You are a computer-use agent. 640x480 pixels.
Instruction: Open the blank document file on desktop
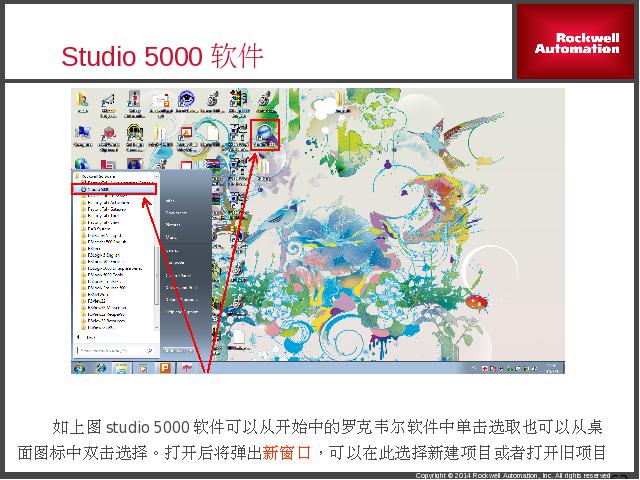click(x=213, y=136)
